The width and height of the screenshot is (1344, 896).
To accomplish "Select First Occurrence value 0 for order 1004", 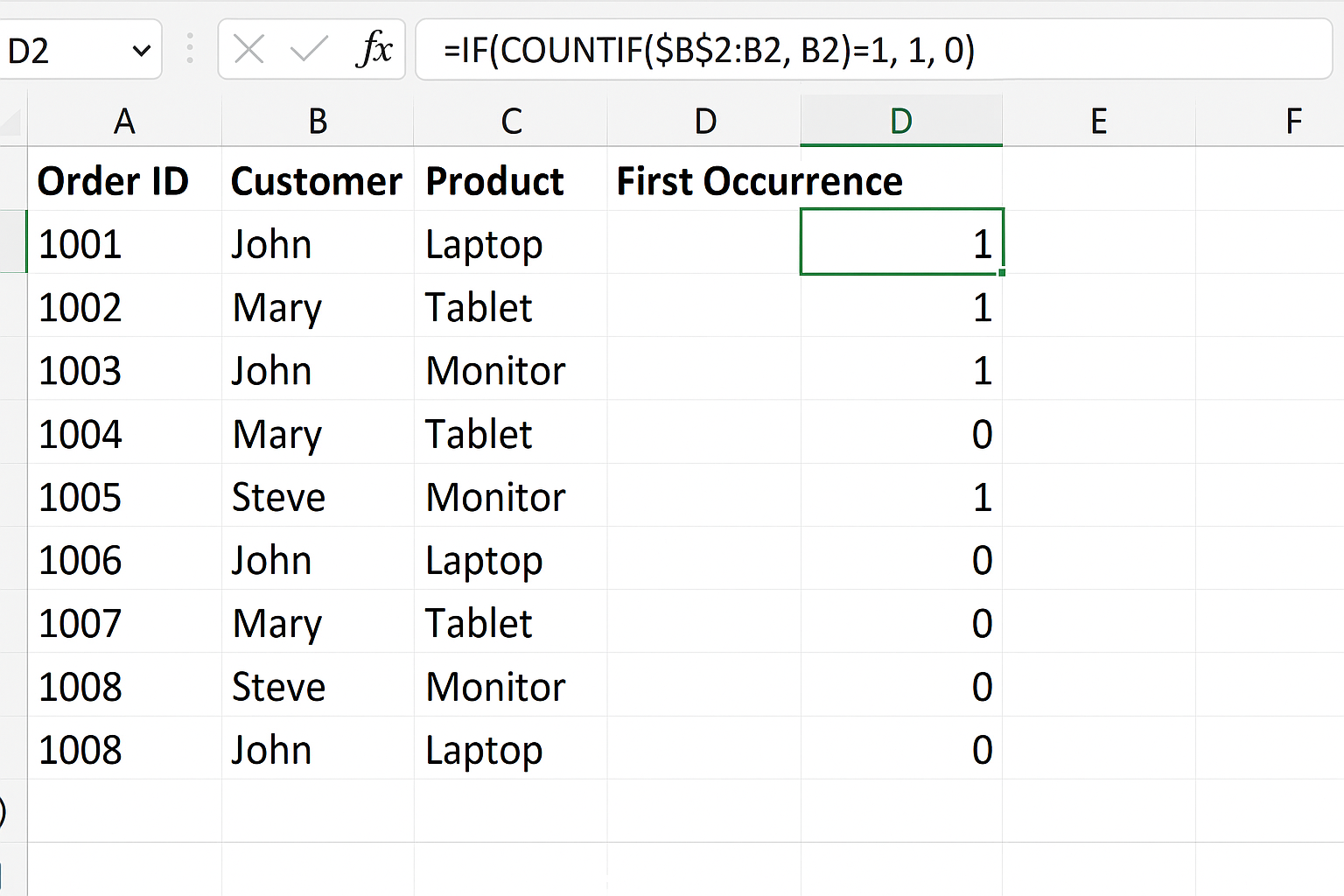I will (x=901, y=432).
